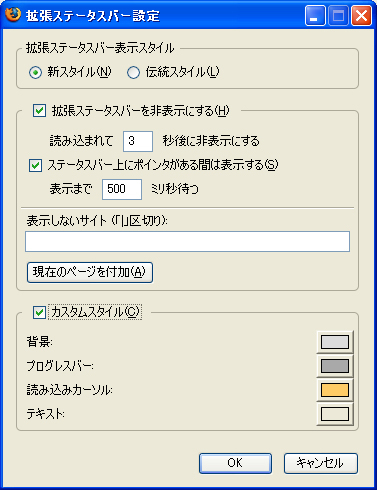Click the milliseconds field containing 500
Screen dimensions: 377x490
tap(122, 189)
